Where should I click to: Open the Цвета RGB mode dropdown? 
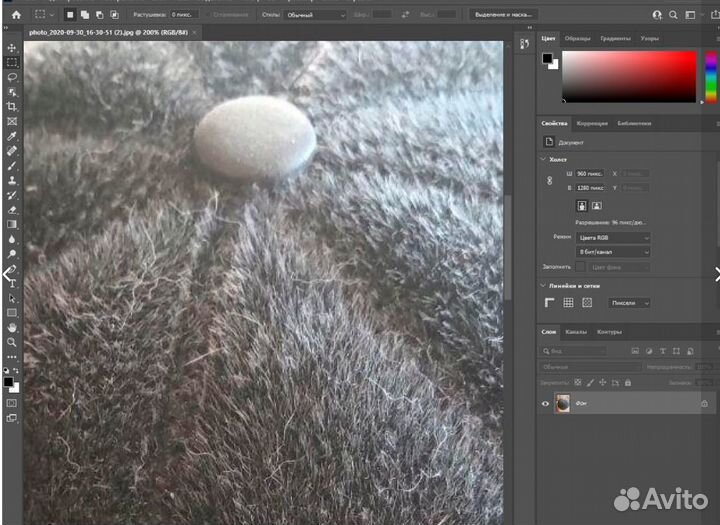pos(613,237)
